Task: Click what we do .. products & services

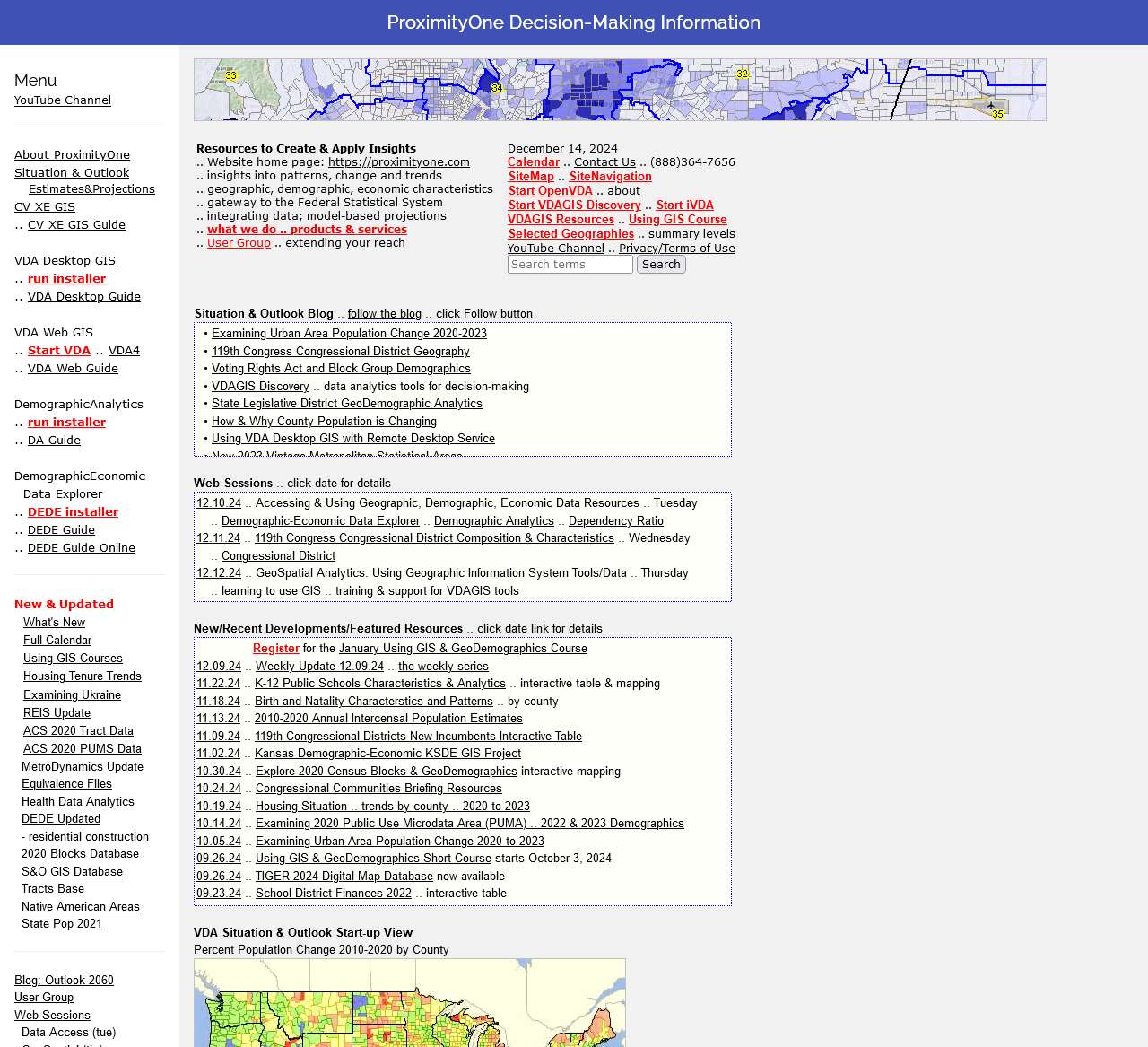Action: point(307,230)
